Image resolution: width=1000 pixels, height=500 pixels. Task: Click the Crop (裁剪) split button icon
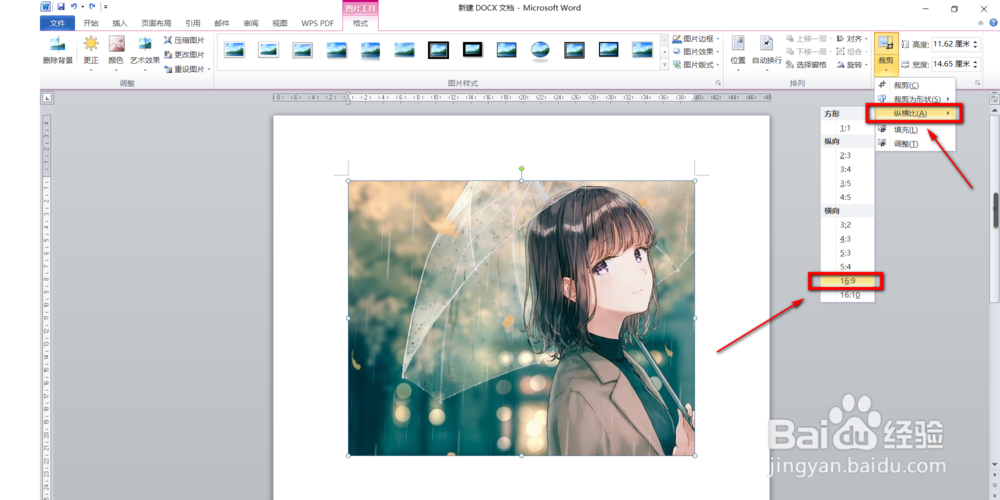(886, 43)
